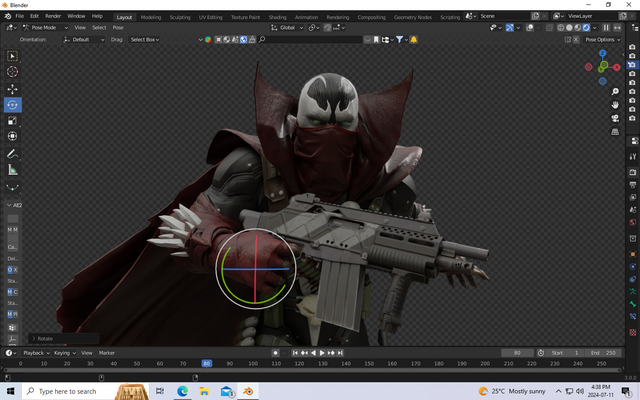
Task: Open Microsoft Edge from the taskbar
Action: coord(183,391)
